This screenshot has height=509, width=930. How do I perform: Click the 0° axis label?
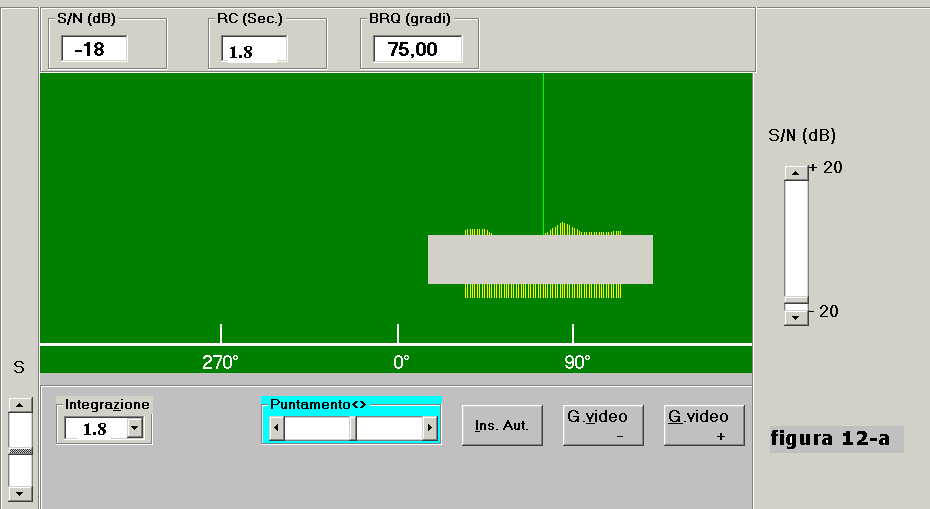point(401,362)
